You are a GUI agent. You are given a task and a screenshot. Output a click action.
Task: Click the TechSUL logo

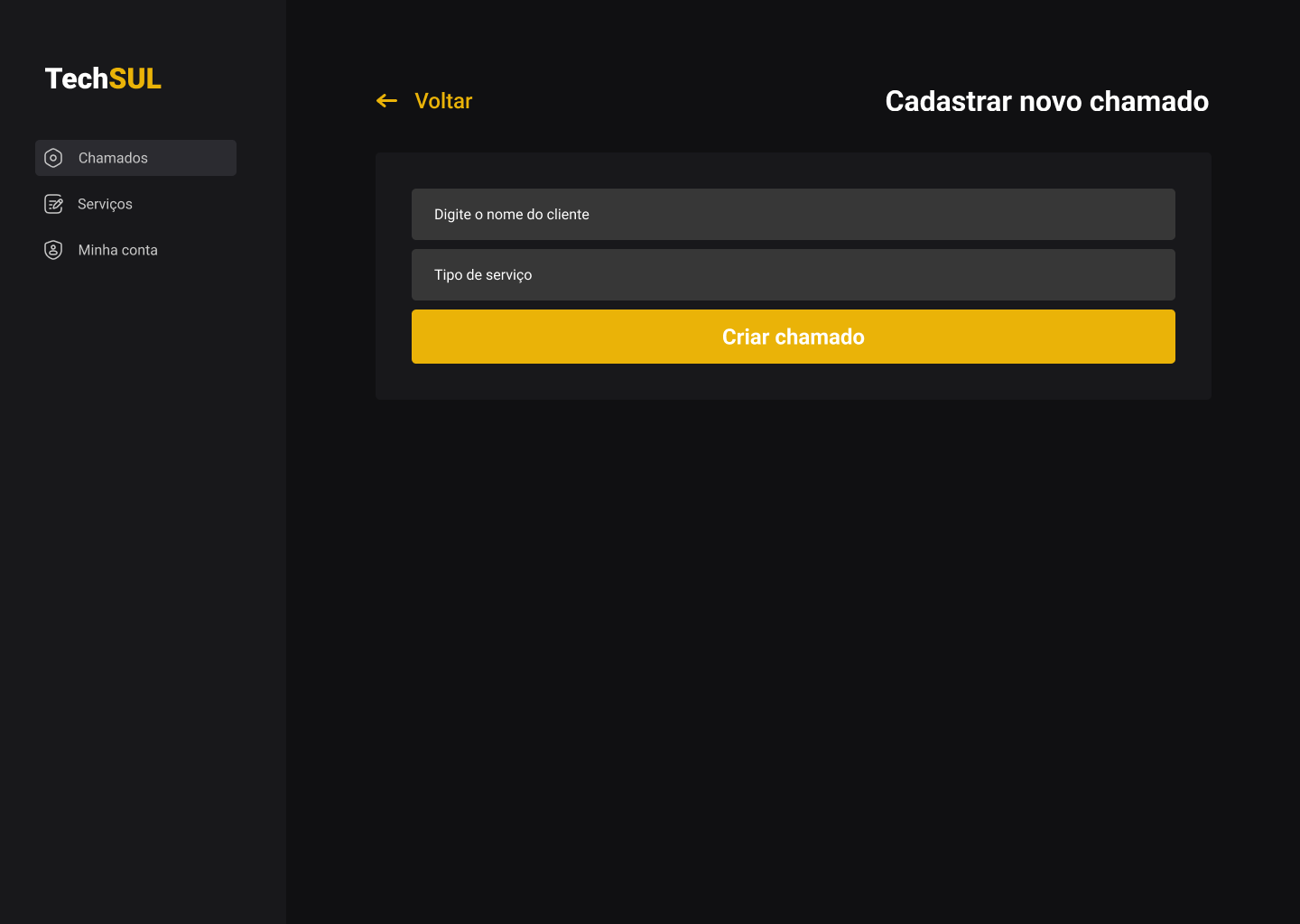tap(103, 79)
